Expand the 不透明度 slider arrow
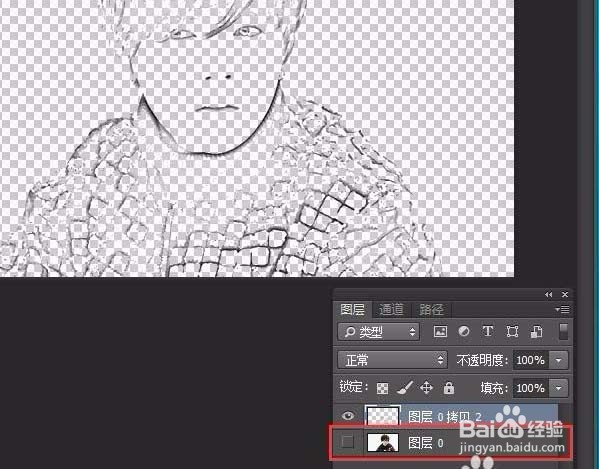 pos(559,360)
